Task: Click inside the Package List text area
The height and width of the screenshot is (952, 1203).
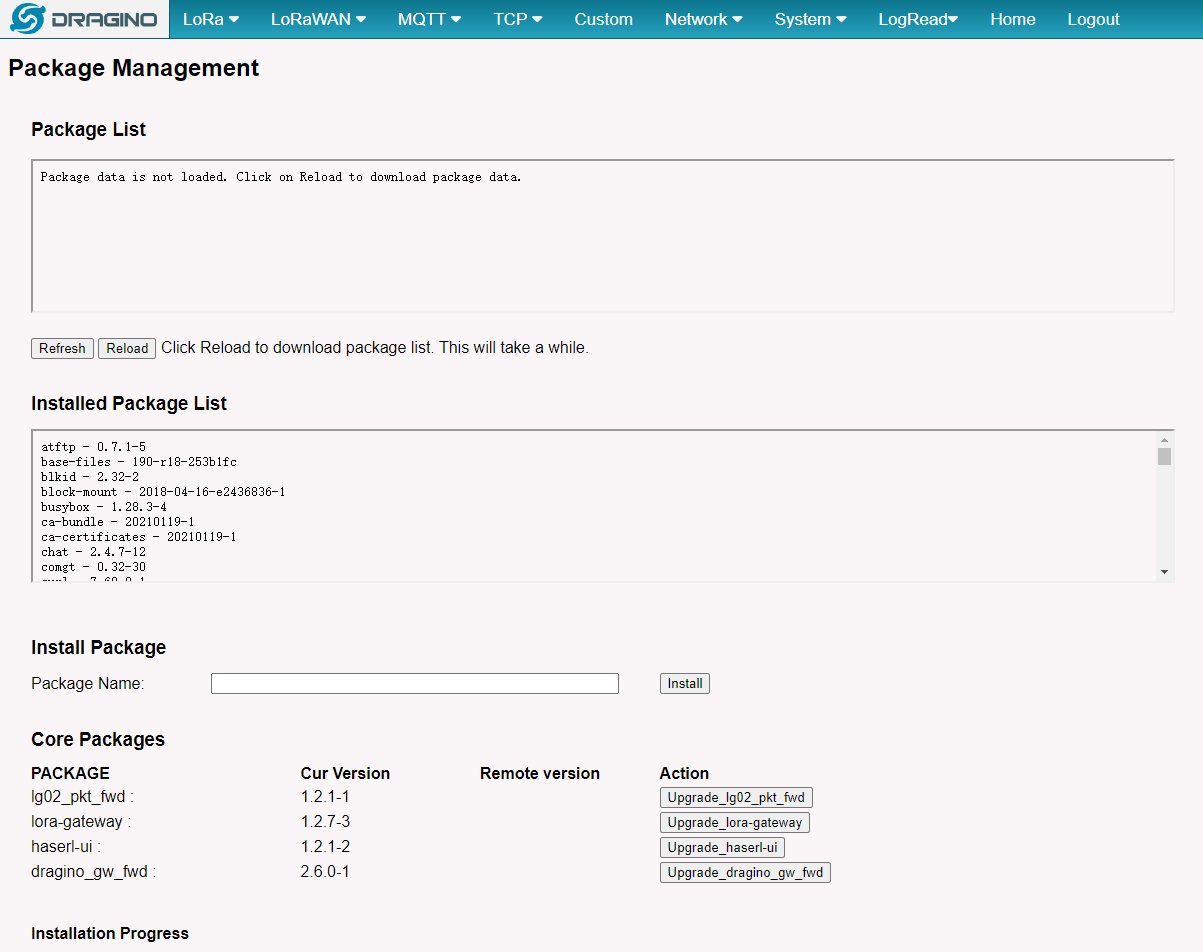Action: (602, 236)
